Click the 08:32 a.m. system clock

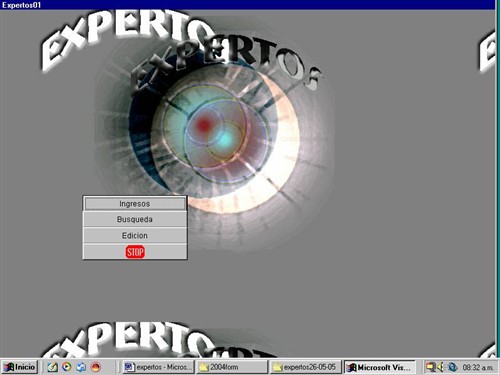tap(478, 367)
